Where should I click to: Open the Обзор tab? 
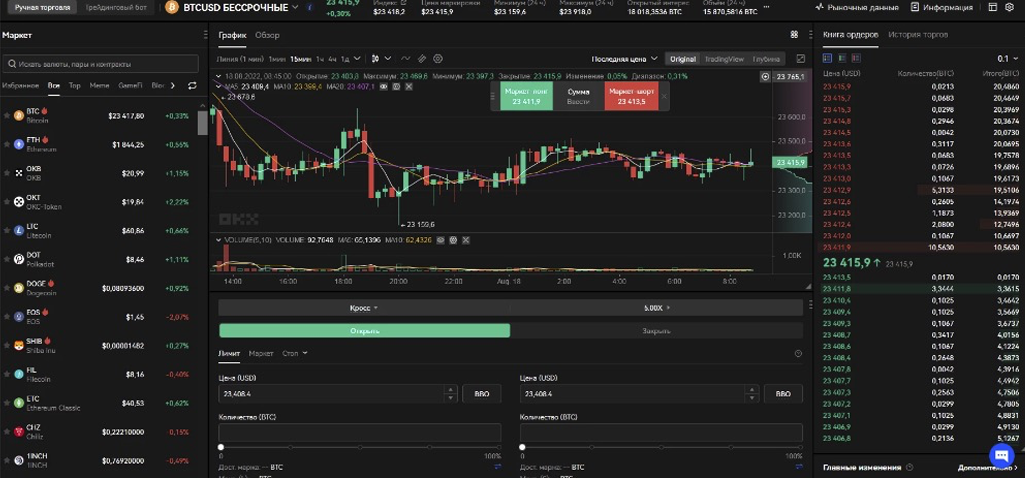pos(267,35)
